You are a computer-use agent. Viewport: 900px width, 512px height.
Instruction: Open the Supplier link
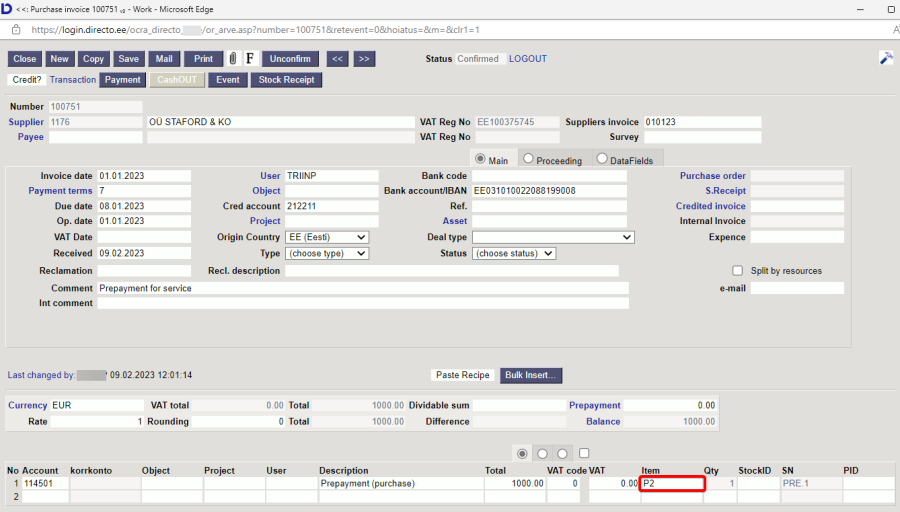click(x=26, y=122)
